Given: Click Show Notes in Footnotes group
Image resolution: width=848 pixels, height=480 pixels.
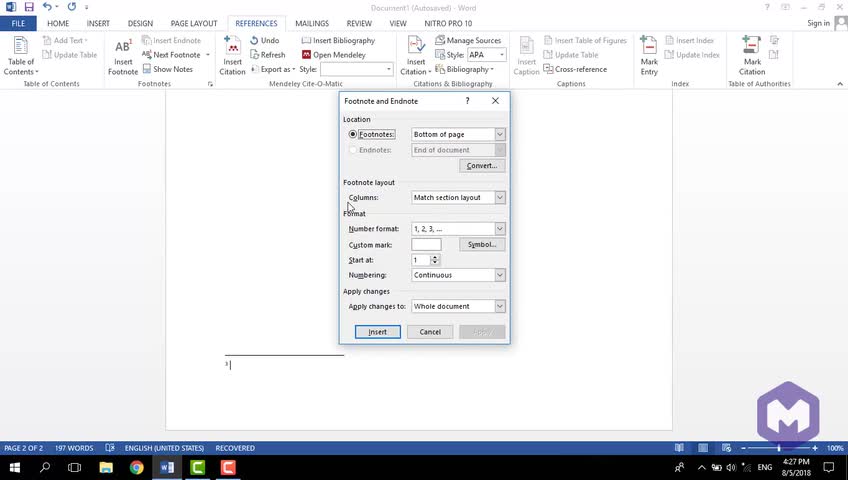Looking at the screenshot, I should pyautogui.click(x=167, y=69).
